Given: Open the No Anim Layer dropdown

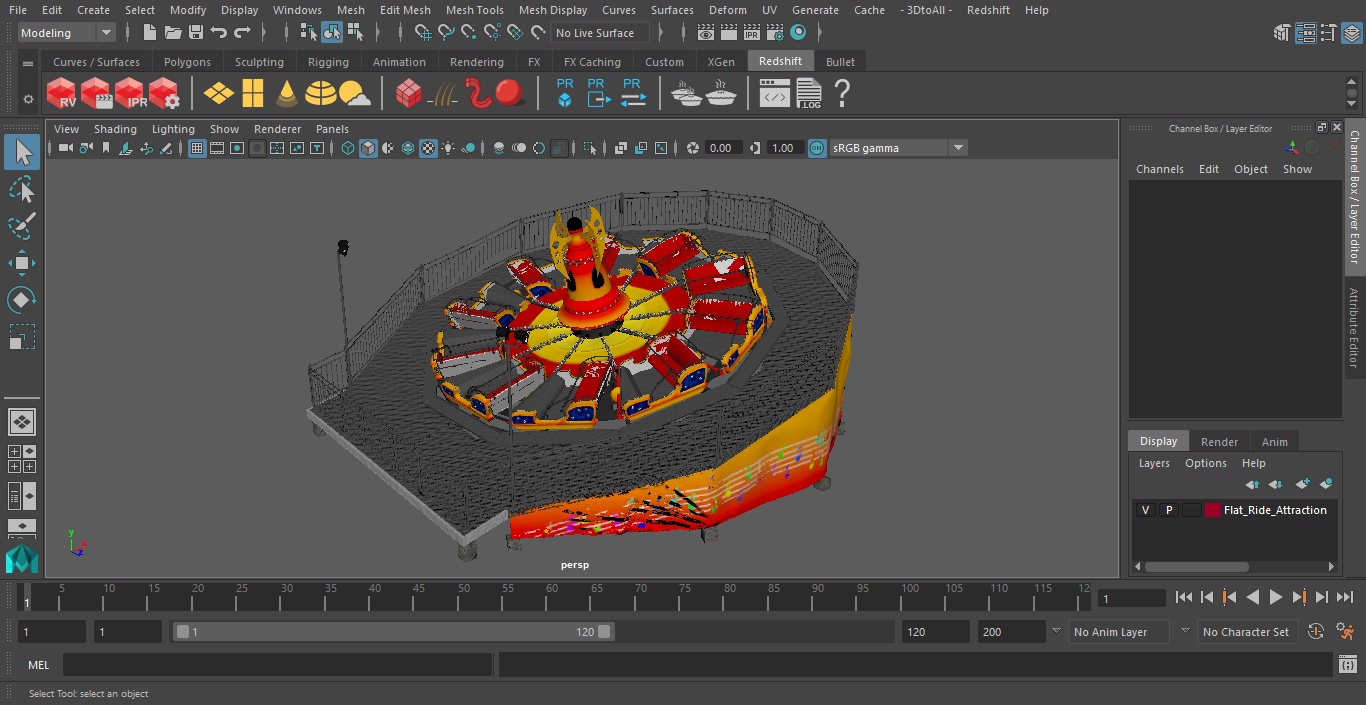Looking at the screenshot, I should 1119,632.
